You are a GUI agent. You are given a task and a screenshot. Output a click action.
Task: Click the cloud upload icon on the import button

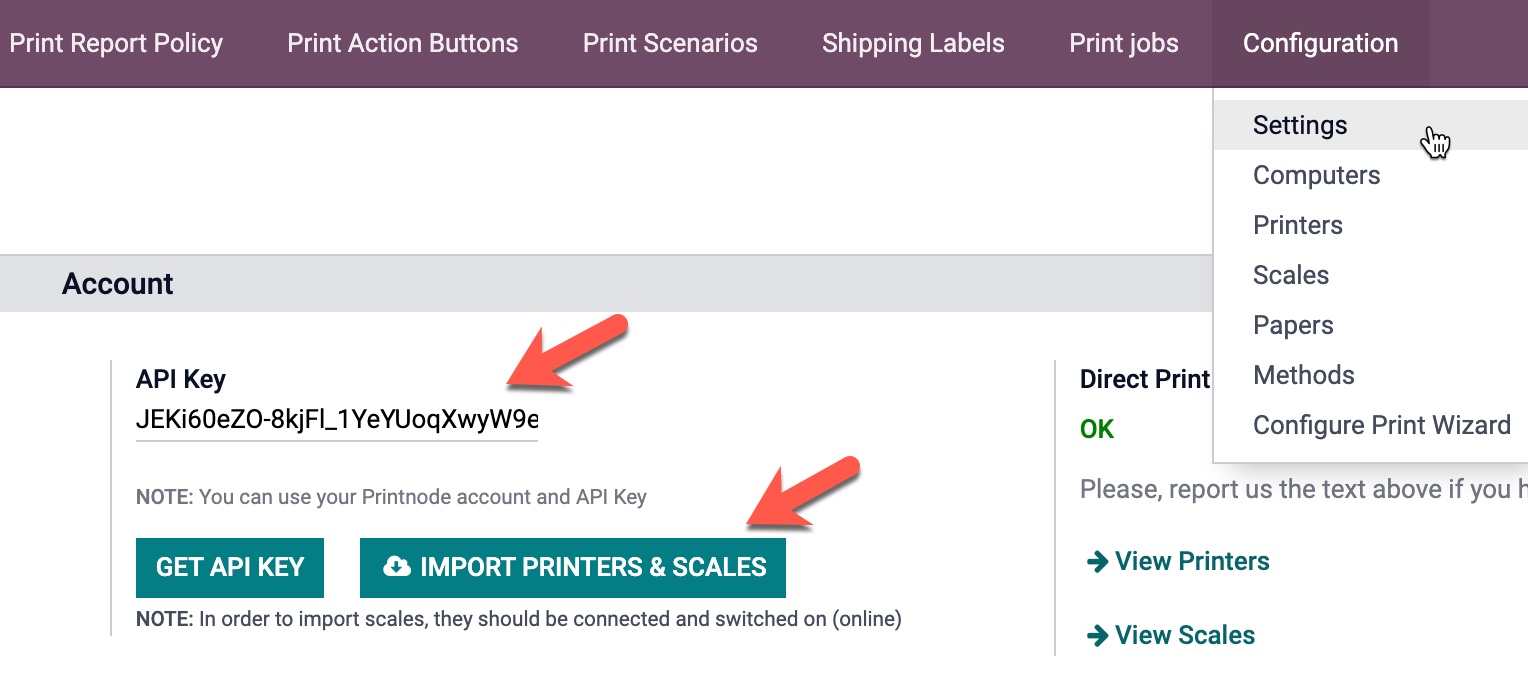(x=397, y=567)
